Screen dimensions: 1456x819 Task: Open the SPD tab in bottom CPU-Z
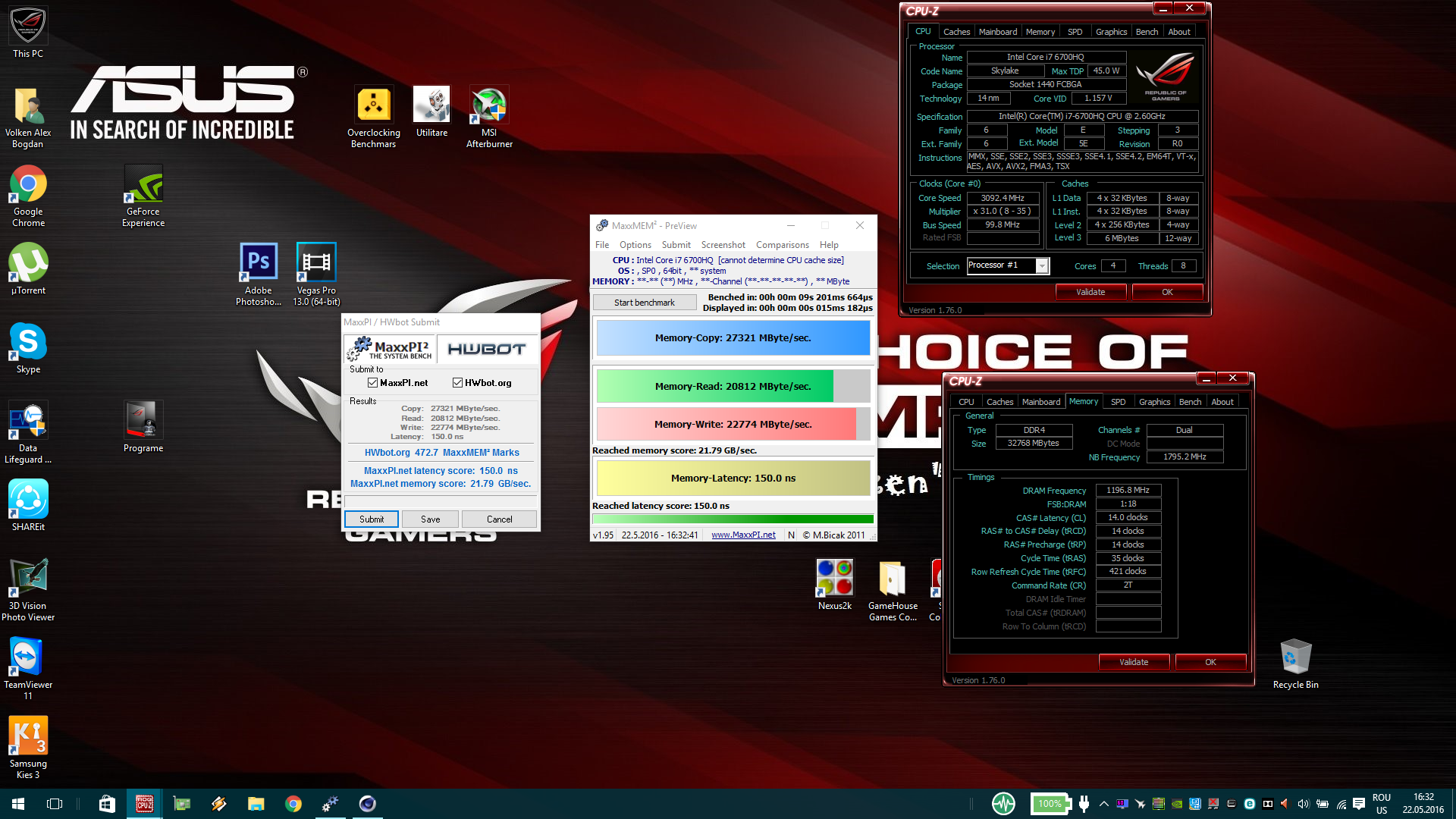tap(1118, 402)
